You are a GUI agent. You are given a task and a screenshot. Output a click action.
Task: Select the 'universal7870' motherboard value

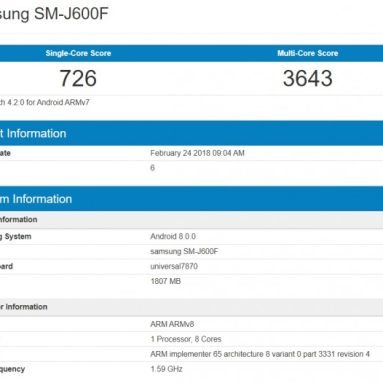174,266
